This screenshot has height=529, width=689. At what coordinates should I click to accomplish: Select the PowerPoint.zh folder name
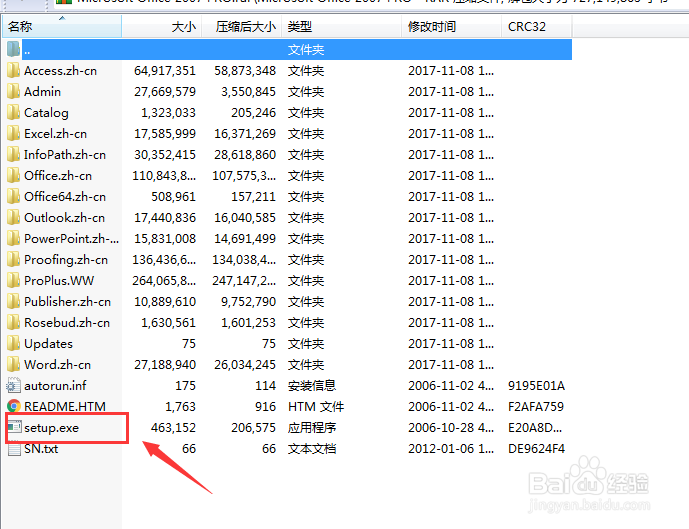pyautogui.click(x=72, y=239)
